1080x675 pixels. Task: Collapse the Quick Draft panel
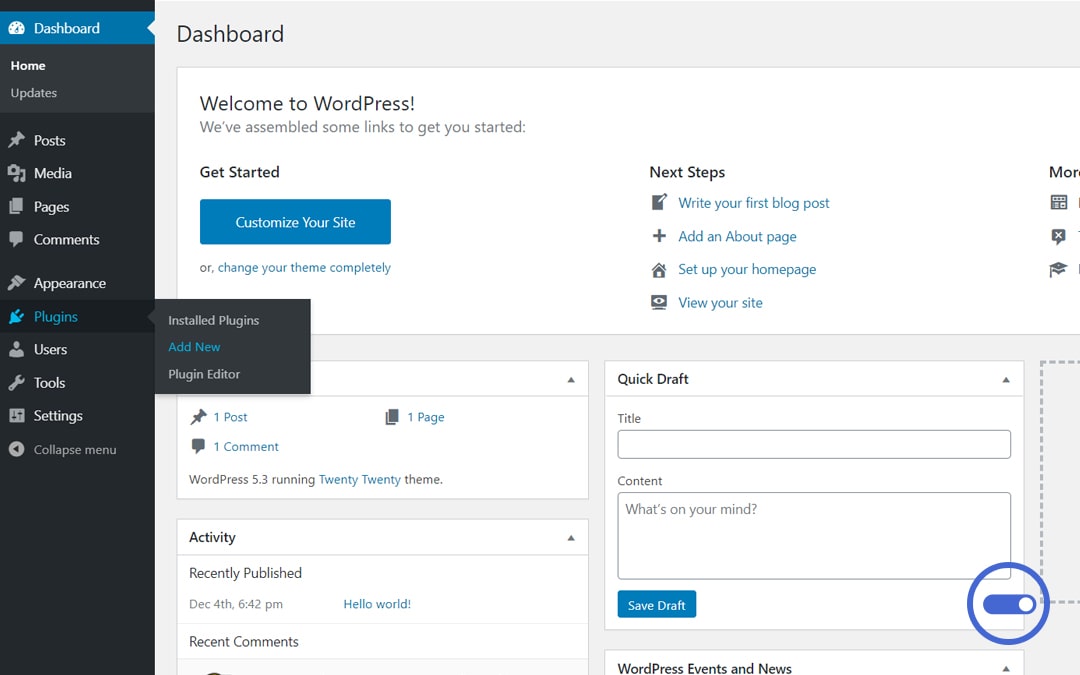pyautogui.click(x=1006, y=380)
